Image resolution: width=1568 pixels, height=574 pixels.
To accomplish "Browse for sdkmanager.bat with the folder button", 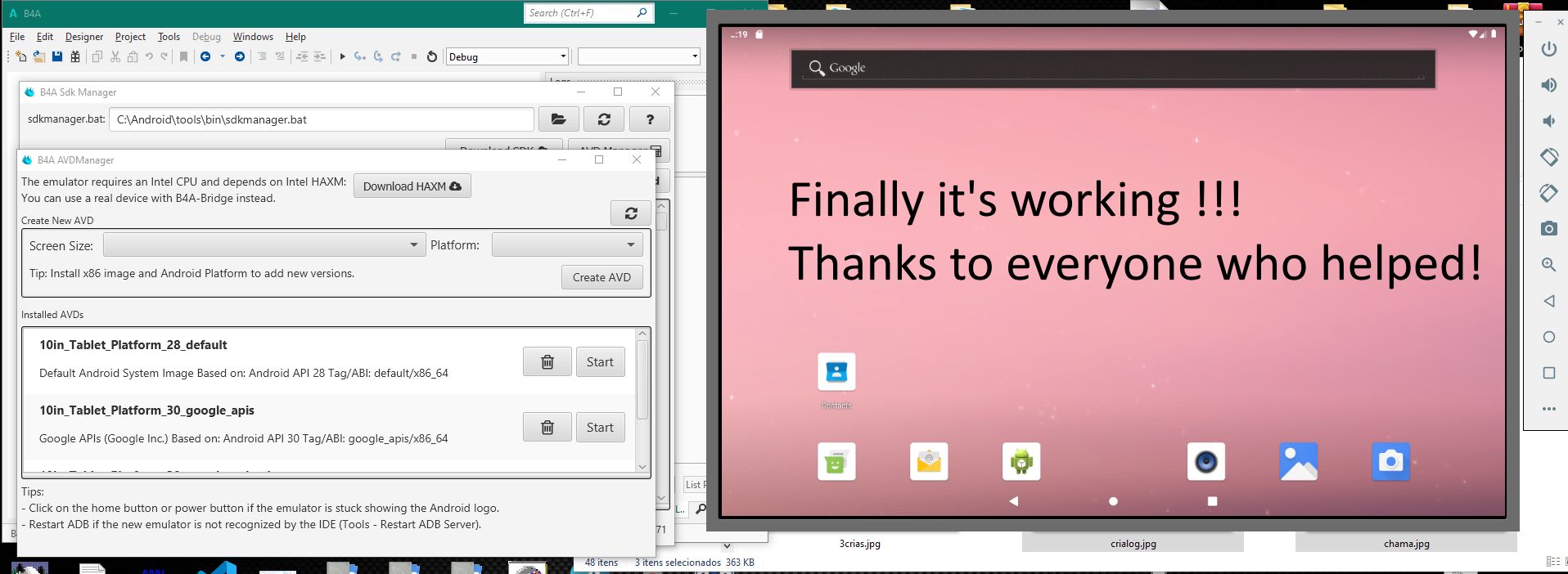I will [x=558, y=119].
